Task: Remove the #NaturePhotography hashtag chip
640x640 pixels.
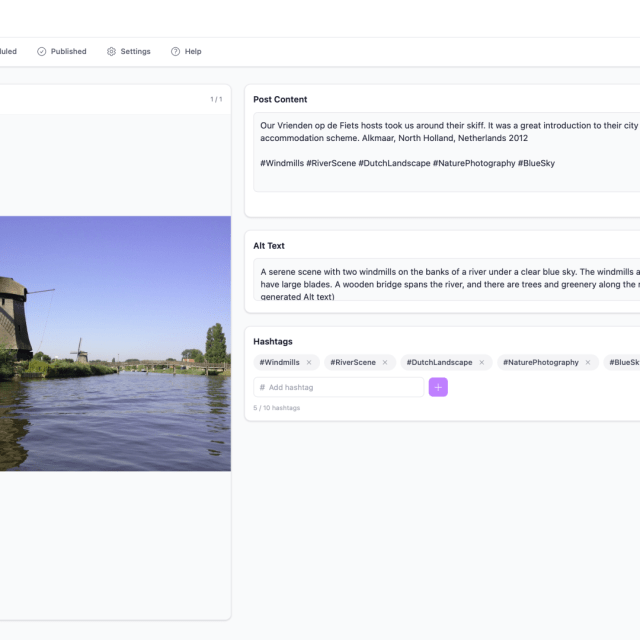Action: (588, 362)
